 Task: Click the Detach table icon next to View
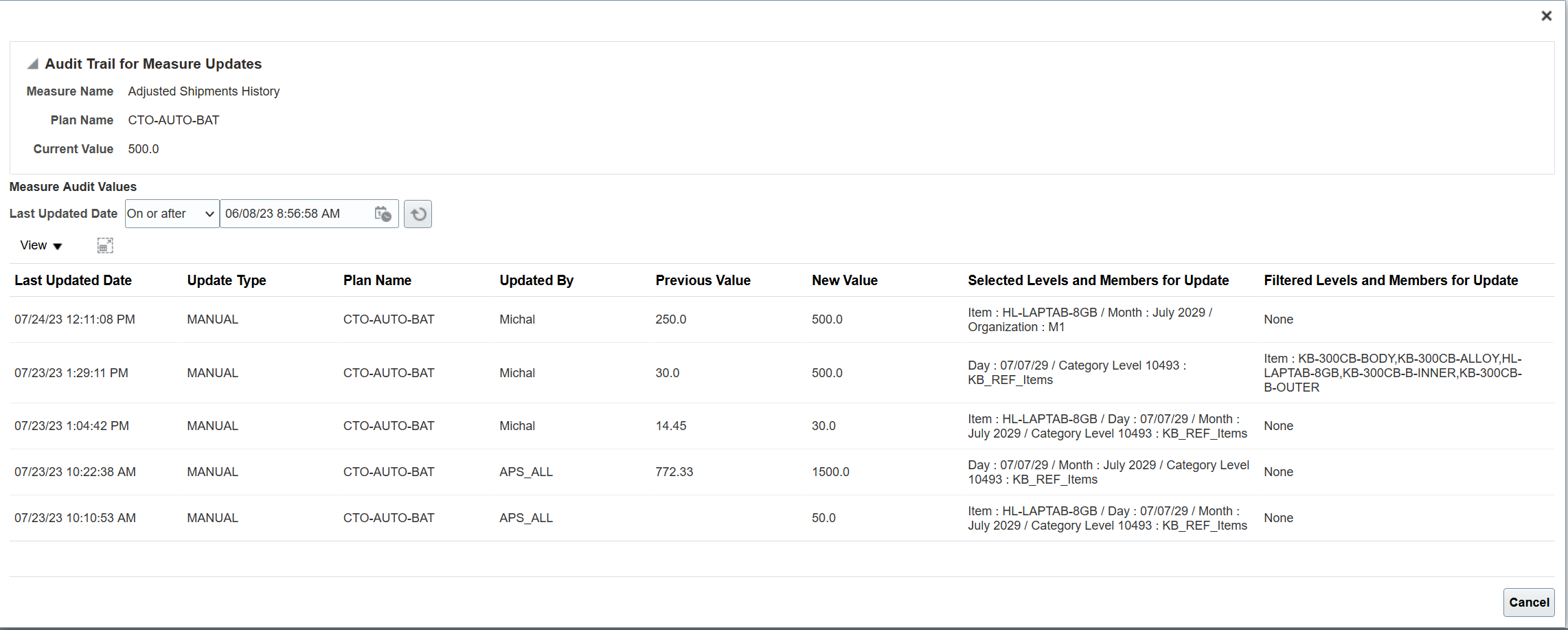pyautogui.click(x=105, y=246)
